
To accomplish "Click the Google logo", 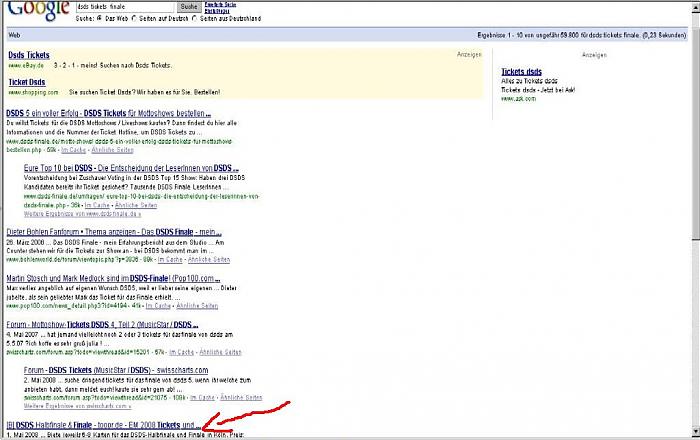I will [x=33, y=9].
